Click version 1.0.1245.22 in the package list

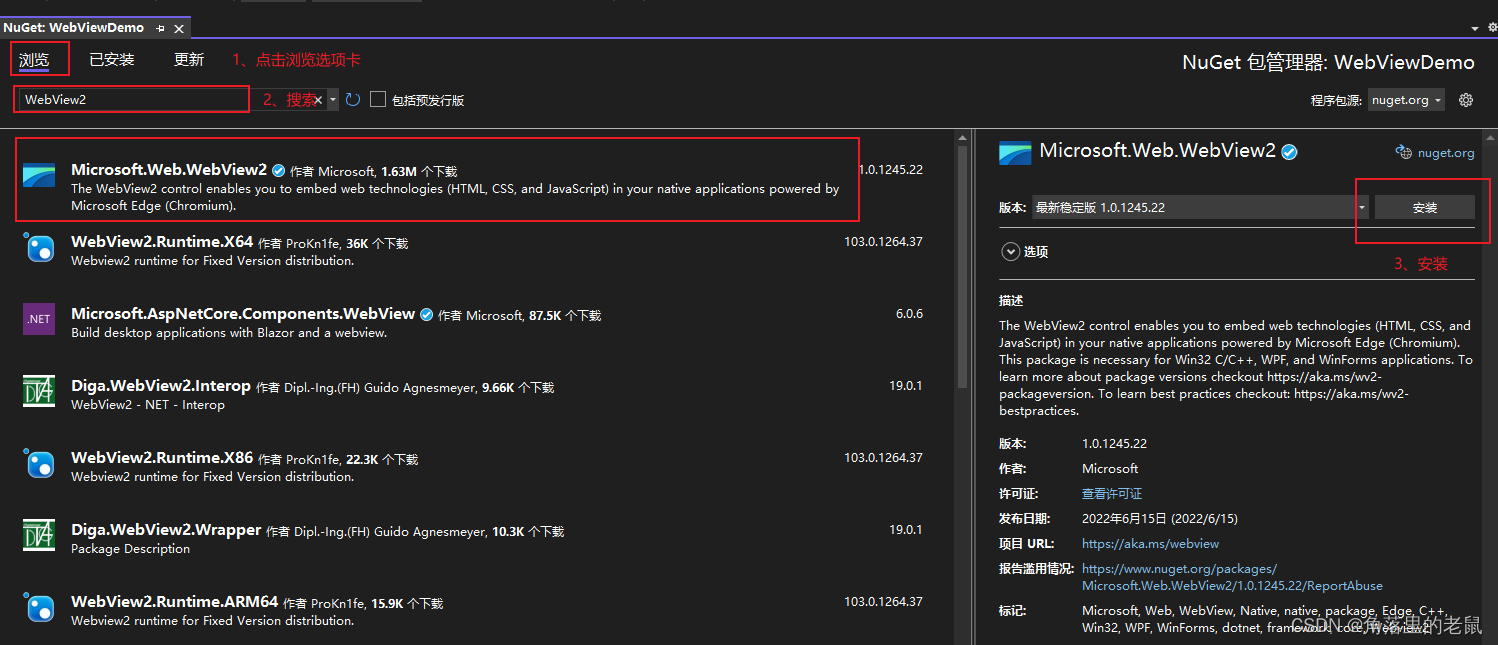tap(890, 170)
